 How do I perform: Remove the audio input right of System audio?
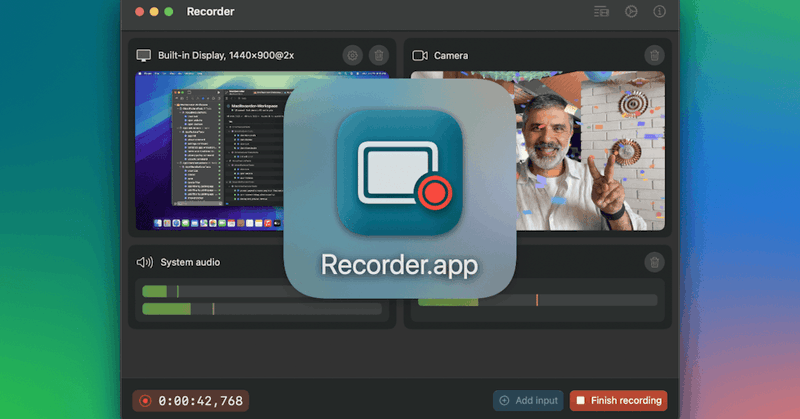click(655, 262)
